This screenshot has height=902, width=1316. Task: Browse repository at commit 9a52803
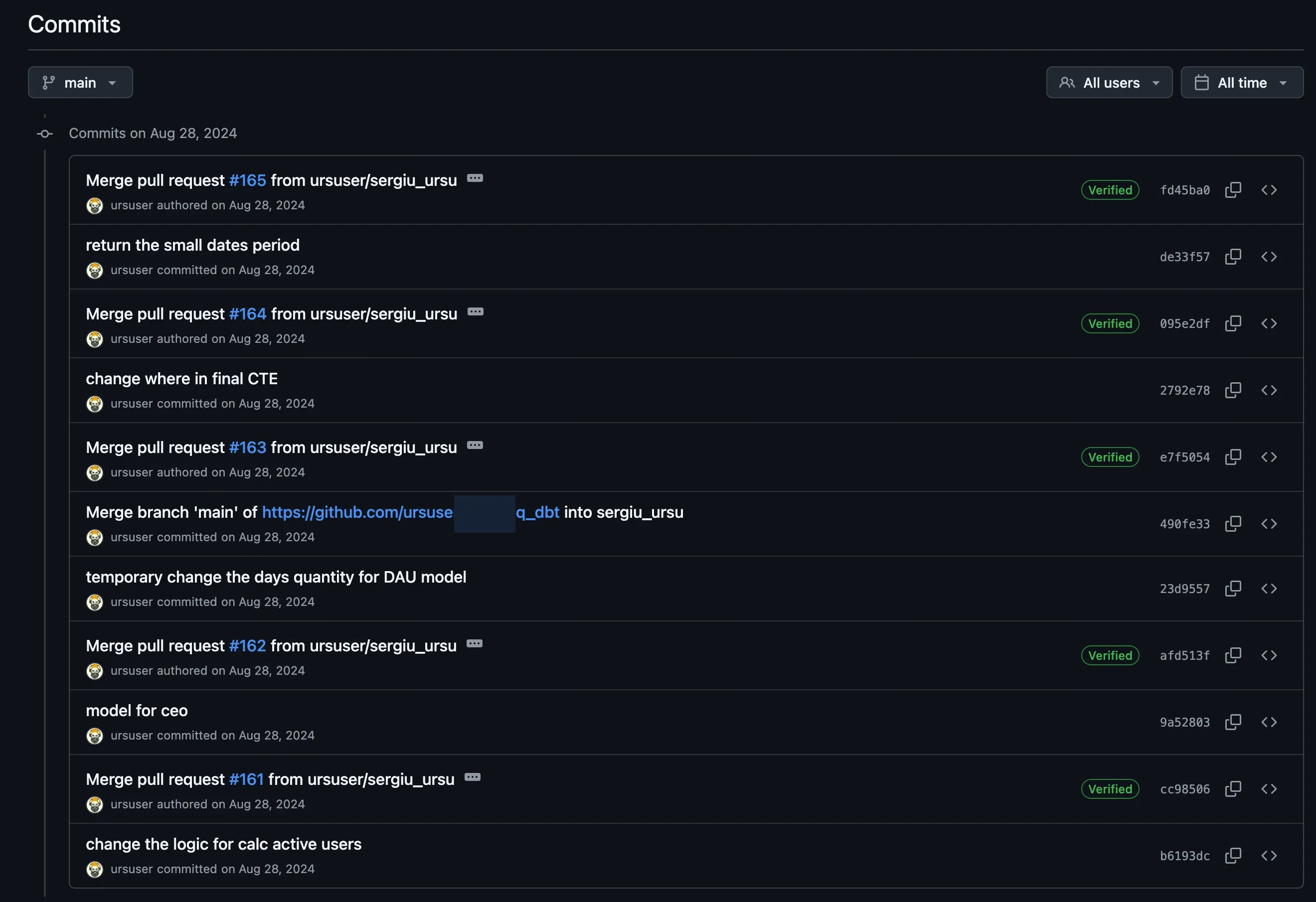pos(1269,722)
